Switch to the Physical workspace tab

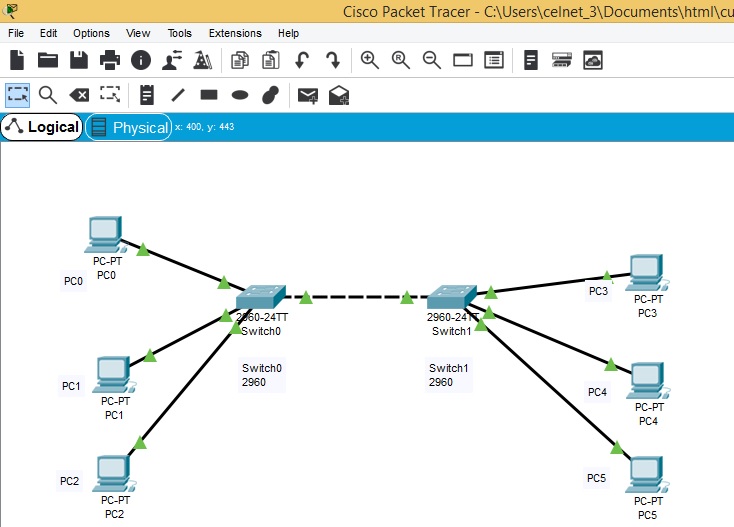pos(129,127)
